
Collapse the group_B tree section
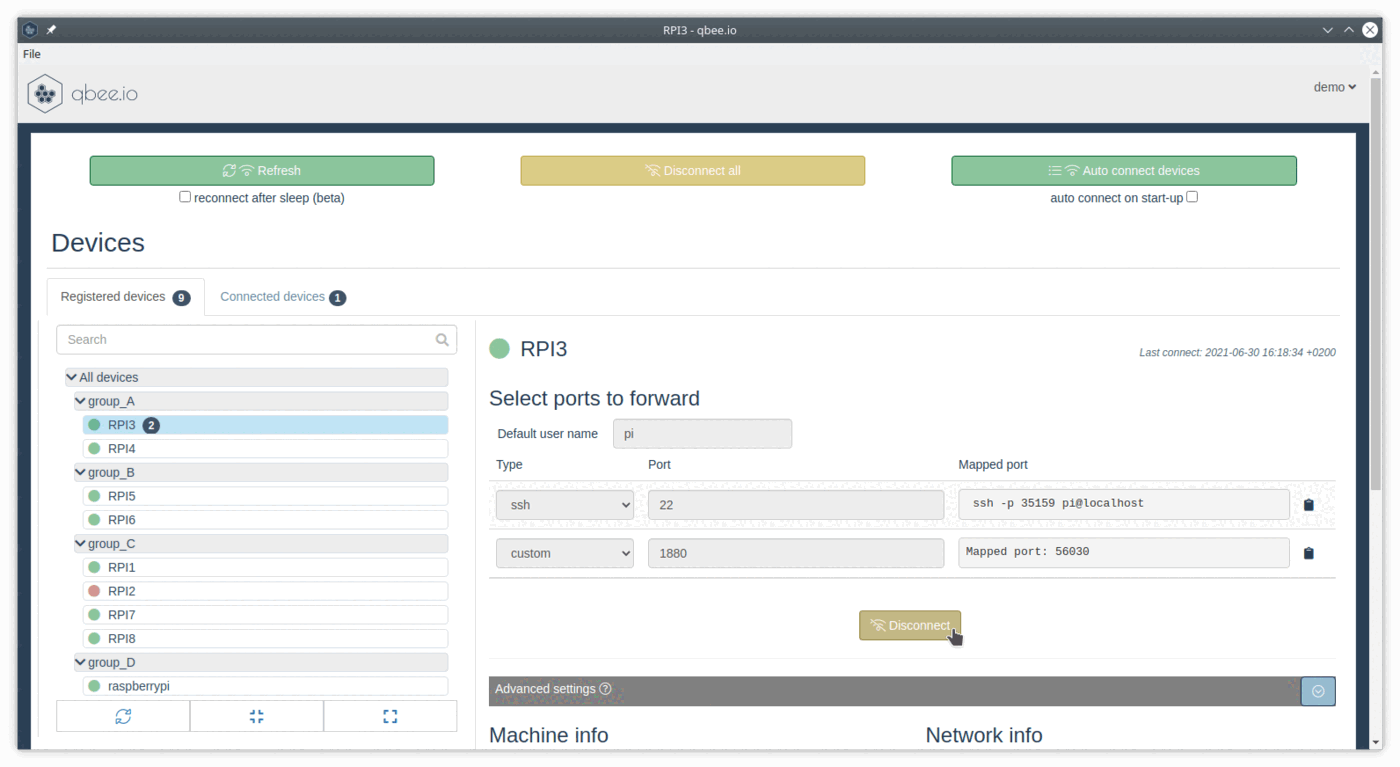click(79, 472)
